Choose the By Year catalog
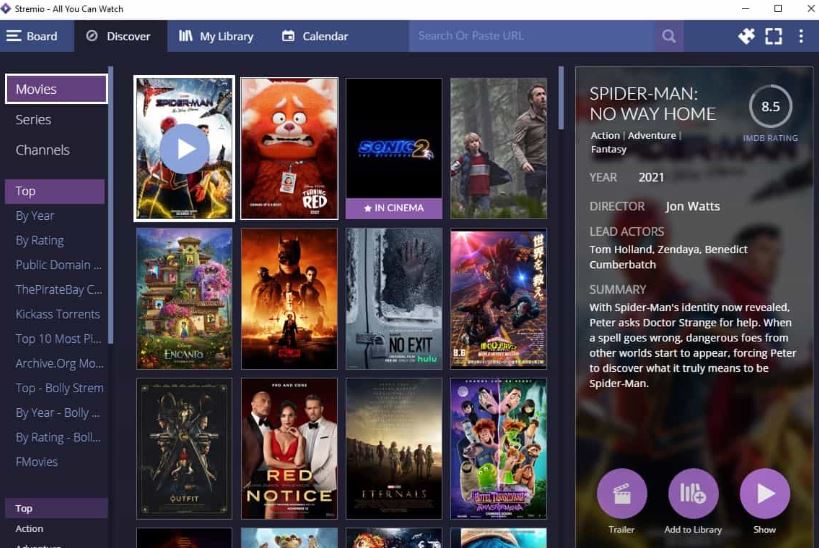This screenshot has height=548, width=819. tap(34, 216)
